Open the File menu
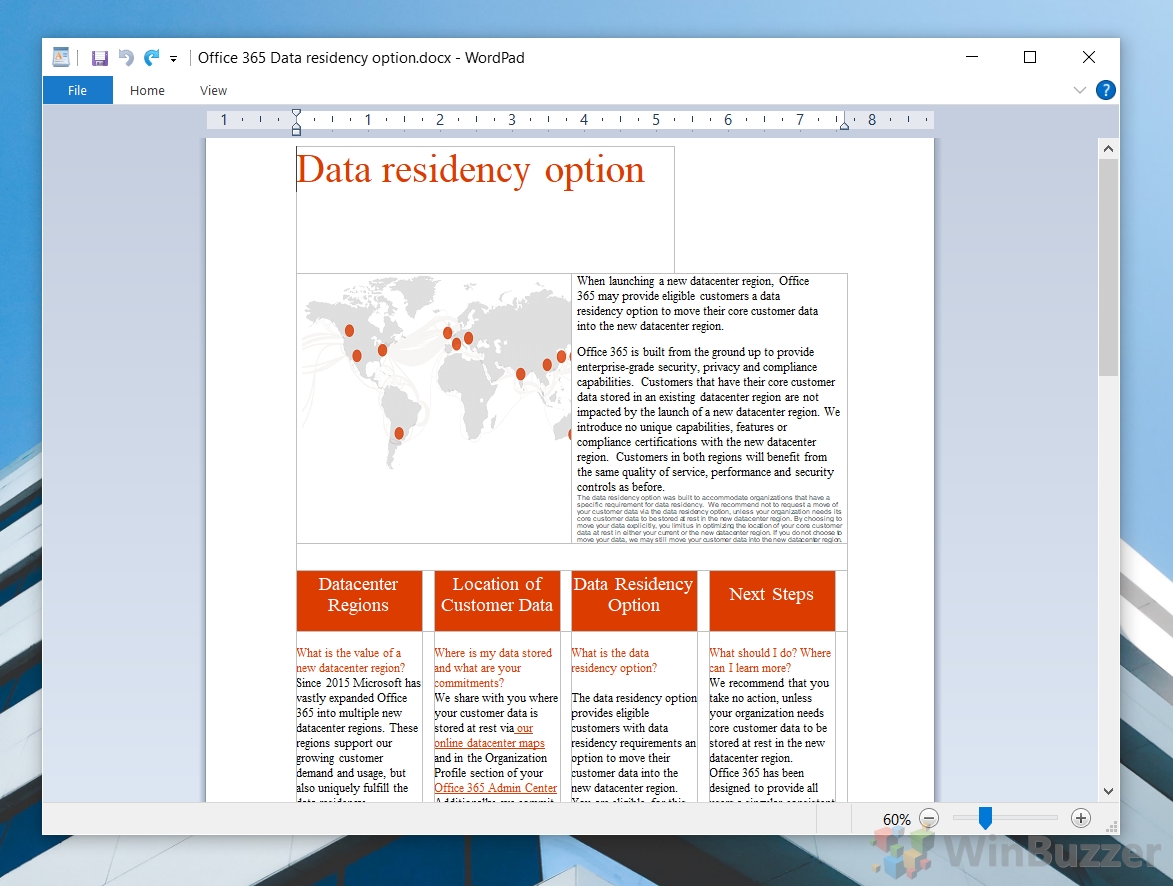The image size is (1173, 886). point(77,90)
